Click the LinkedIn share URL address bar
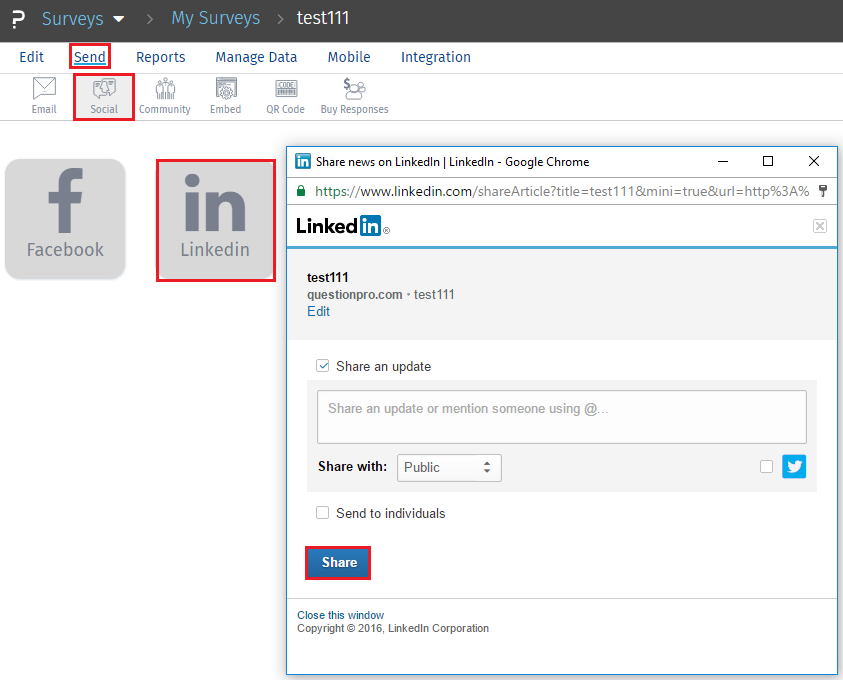 point(561,191)
